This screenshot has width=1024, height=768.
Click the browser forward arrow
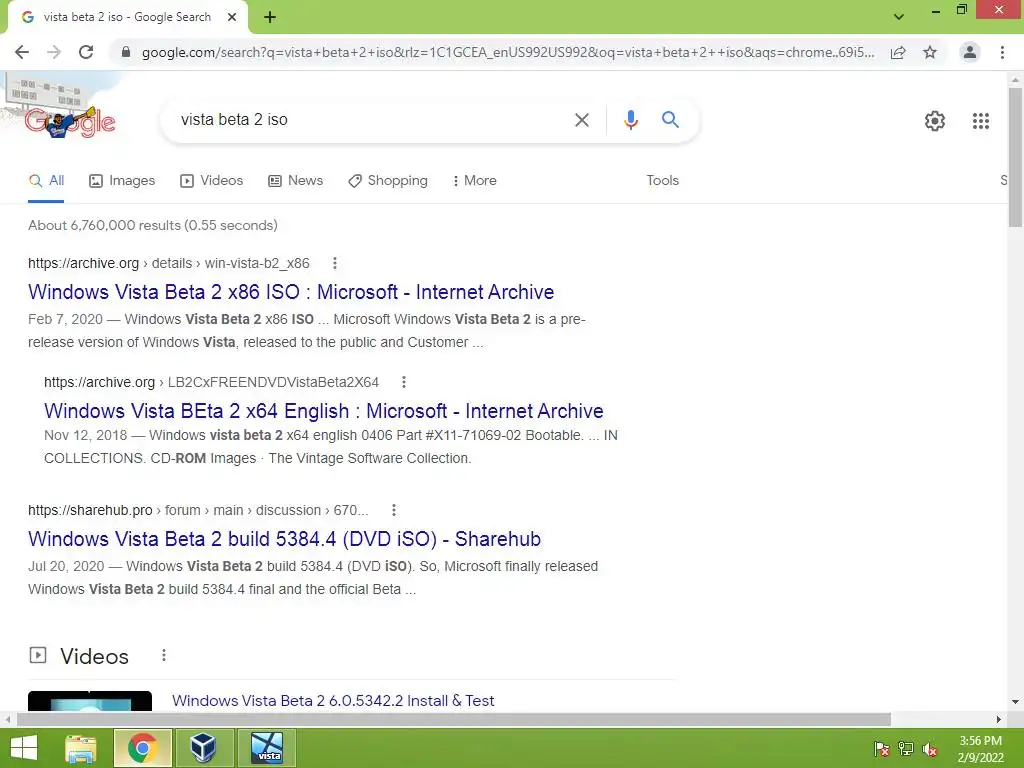click(x=54, y=52)
